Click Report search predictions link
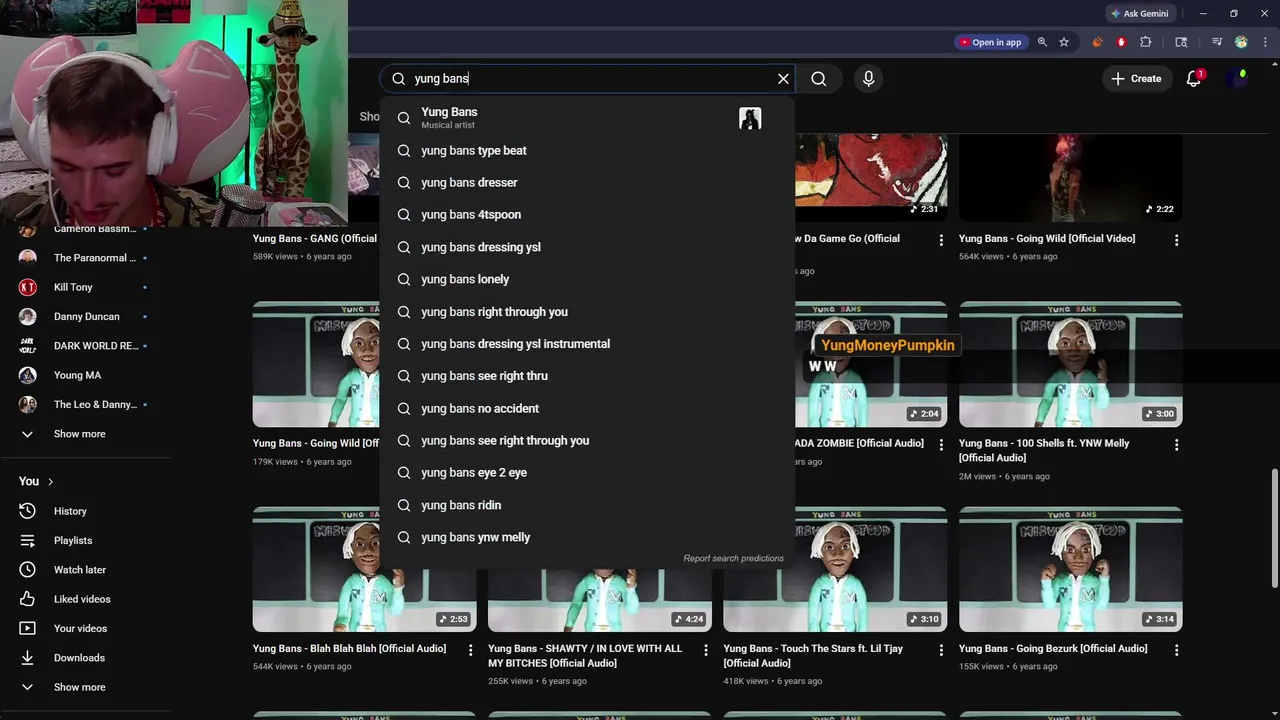The width and height of the screenshot is (1280, 720). pyautogui.click(x=733, y=558)
